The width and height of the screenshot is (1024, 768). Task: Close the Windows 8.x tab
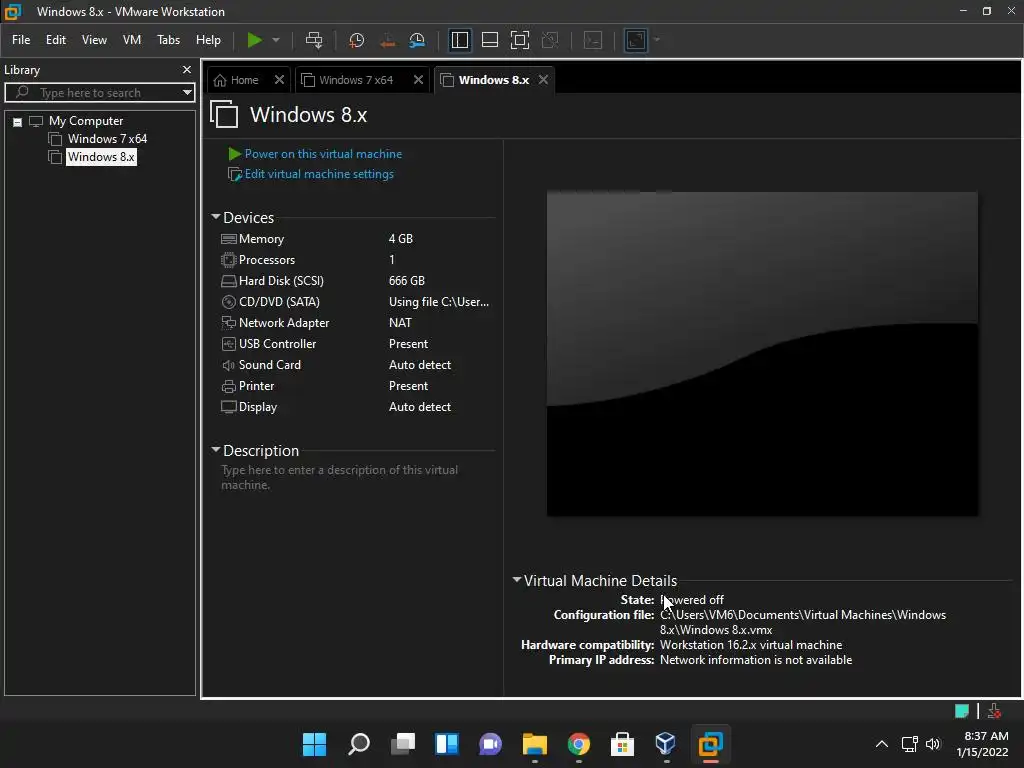(543, 80)
